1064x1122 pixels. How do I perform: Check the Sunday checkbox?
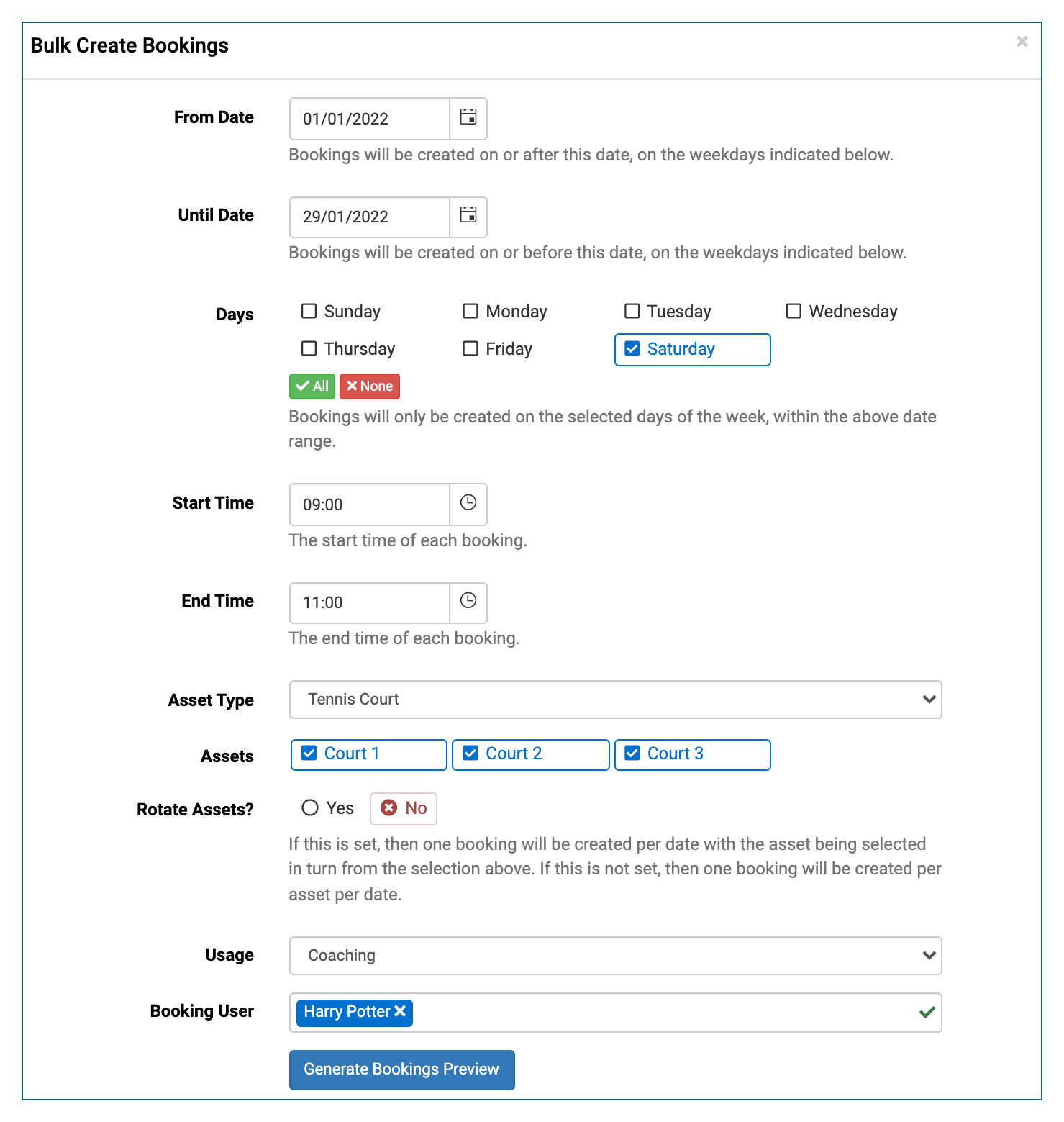[309, 311]
